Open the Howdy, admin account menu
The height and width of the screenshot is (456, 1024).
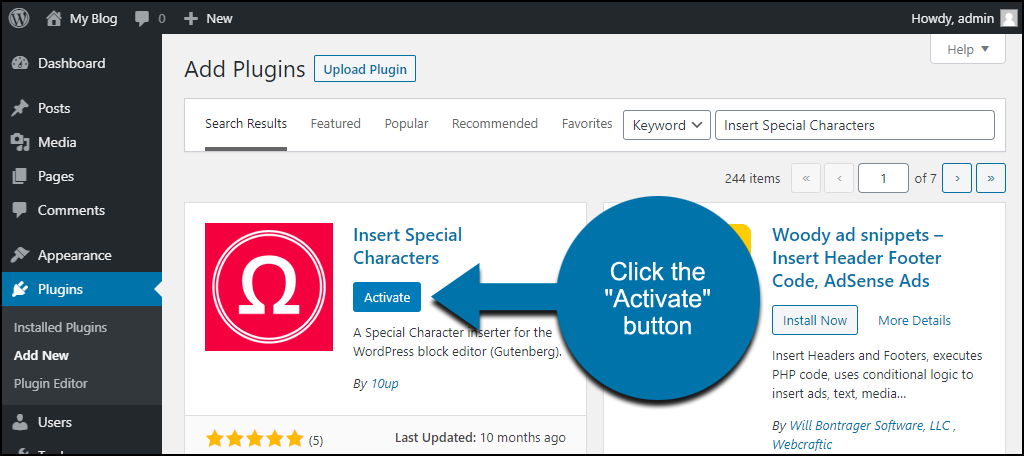(964, 19)
